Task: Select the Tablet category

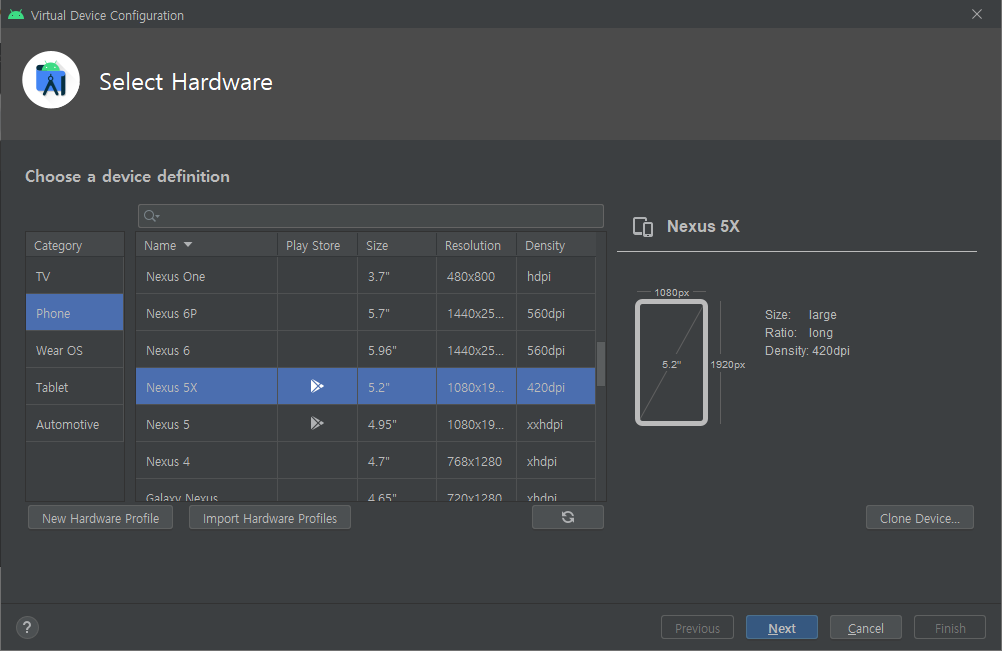Action: [x=75, y=387]
